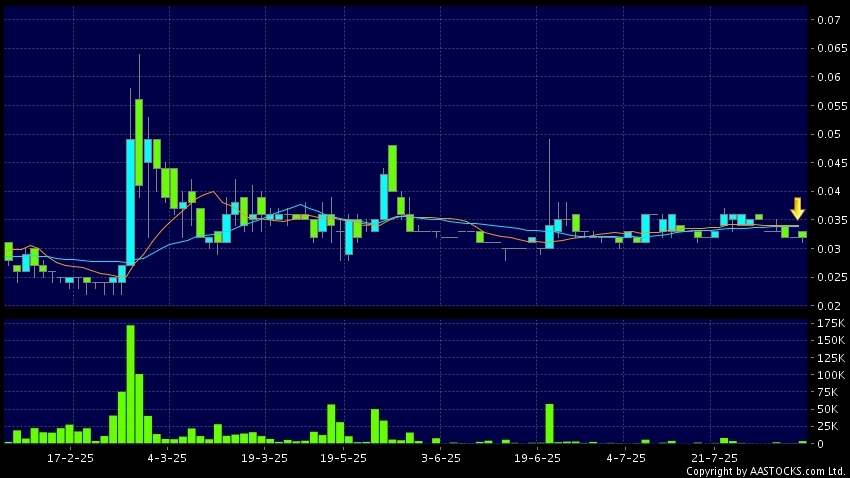Select the 50K volume axis label

pos(828,409)
